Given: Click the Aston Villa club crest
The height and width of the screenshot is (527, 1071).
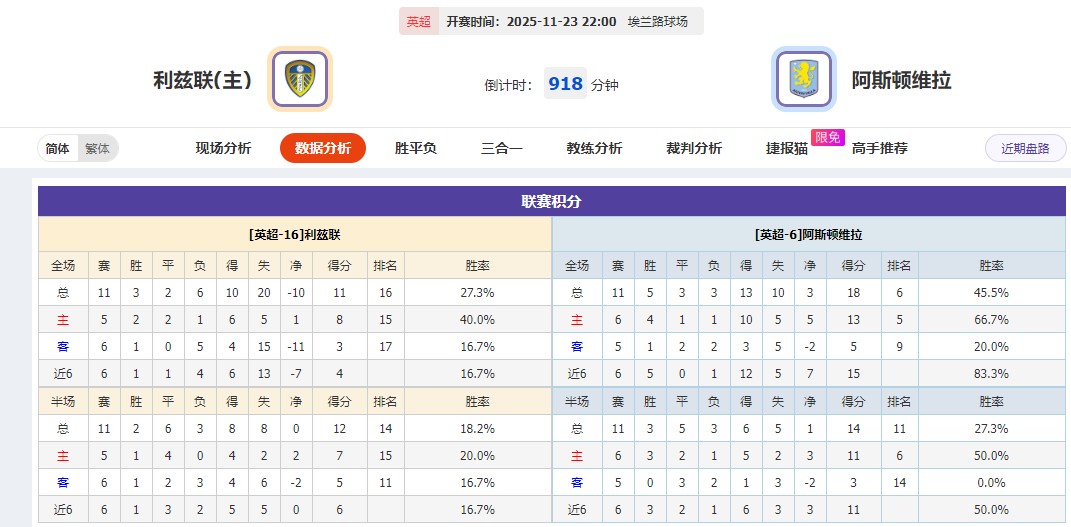Looking at the screenshot, I should (803, 79).
